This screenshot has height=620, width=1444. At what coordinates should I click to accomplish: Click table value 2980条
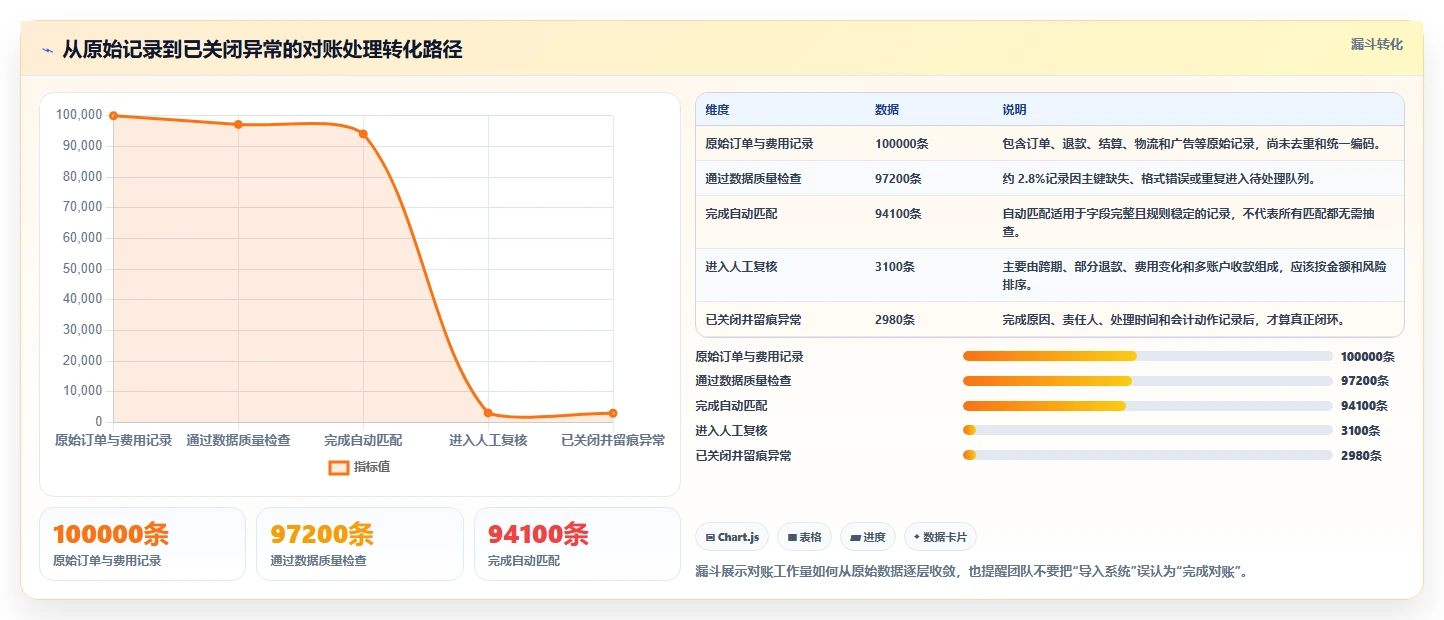click(x=894, y=320)
